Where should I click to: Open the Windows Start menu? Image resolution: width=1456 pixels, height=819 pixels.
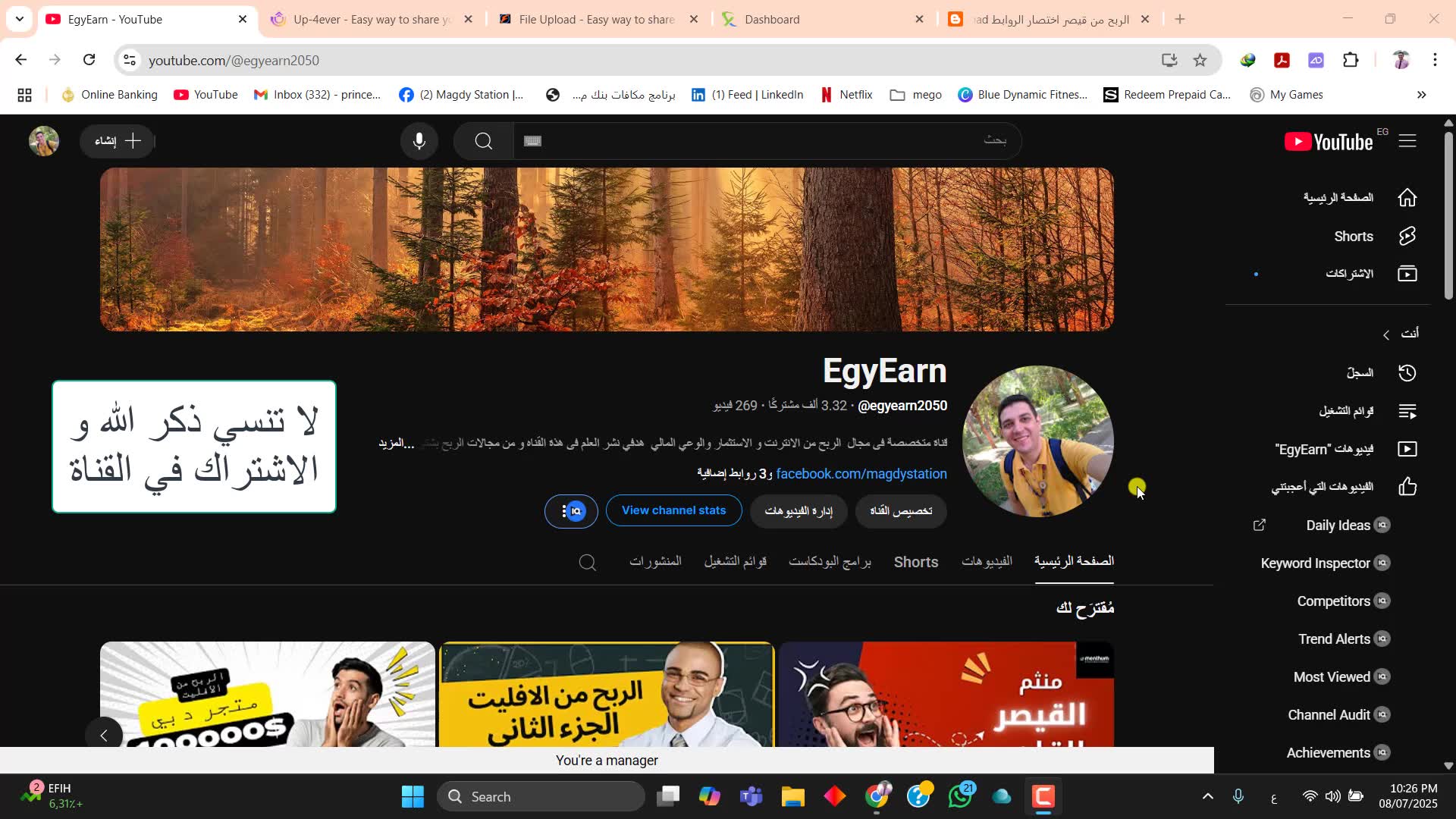click(x=413, y=797)
